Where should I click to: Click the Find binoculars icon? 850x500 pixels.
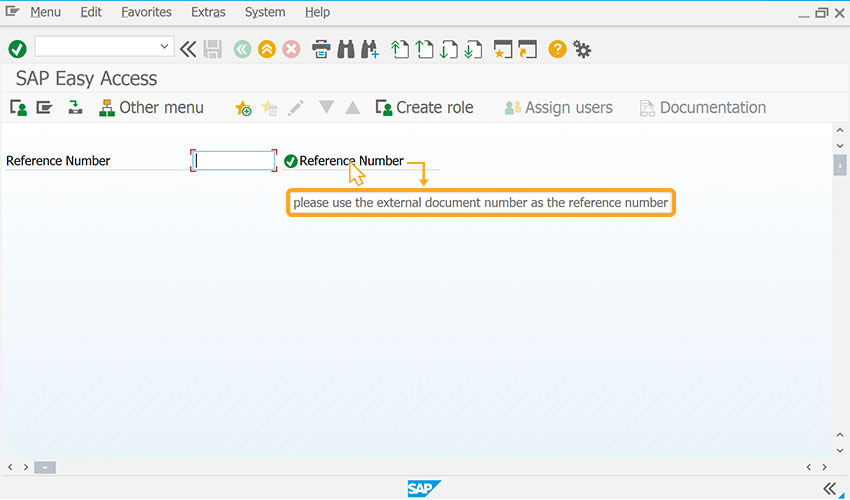pyautogui.click(x=346, y=49)
